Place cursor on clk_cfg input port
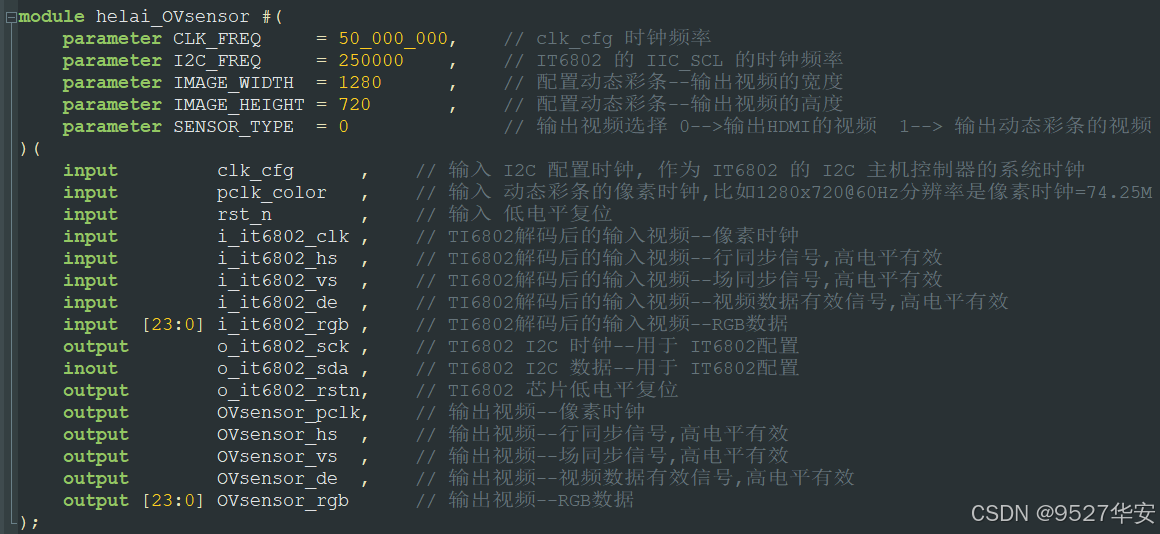The width and height of the screenshot is (1160, 534). 255,171
